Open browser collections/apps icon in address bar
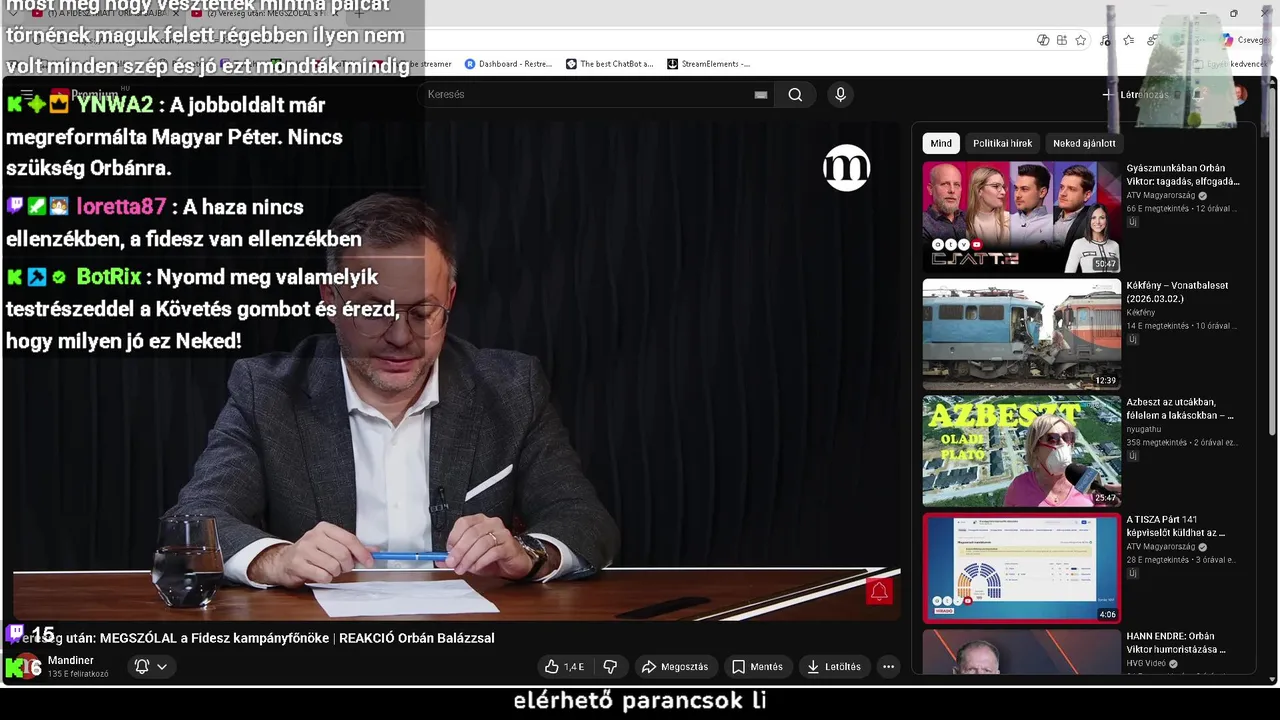The image size is (1280, 720). click(x=1062, y=40)
